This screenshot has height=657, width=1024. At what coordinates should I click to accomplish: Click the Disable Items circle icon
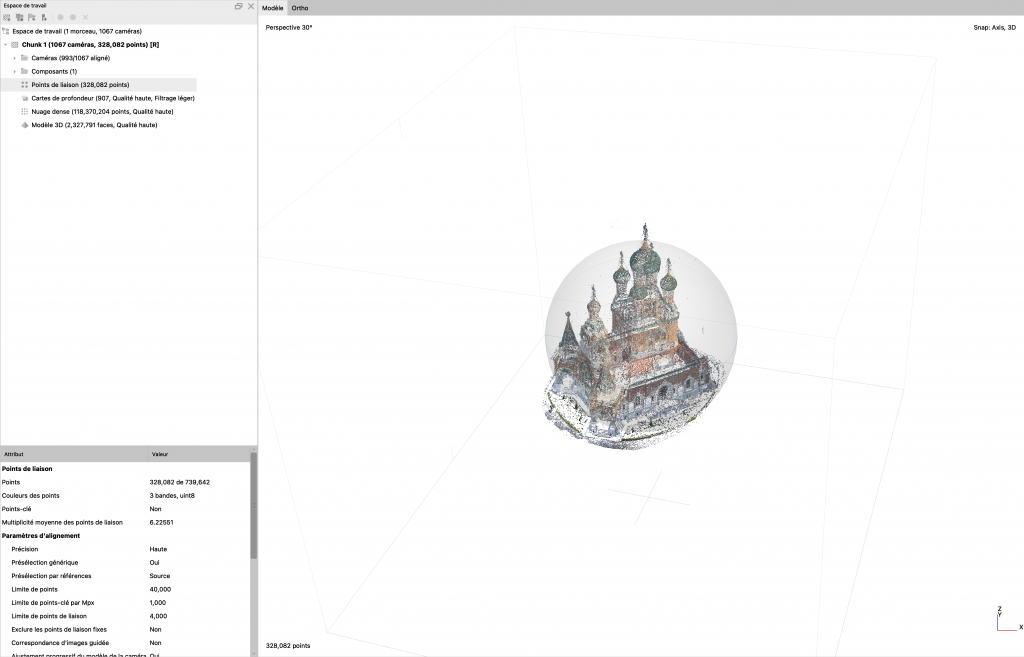[x=72, y=18]
